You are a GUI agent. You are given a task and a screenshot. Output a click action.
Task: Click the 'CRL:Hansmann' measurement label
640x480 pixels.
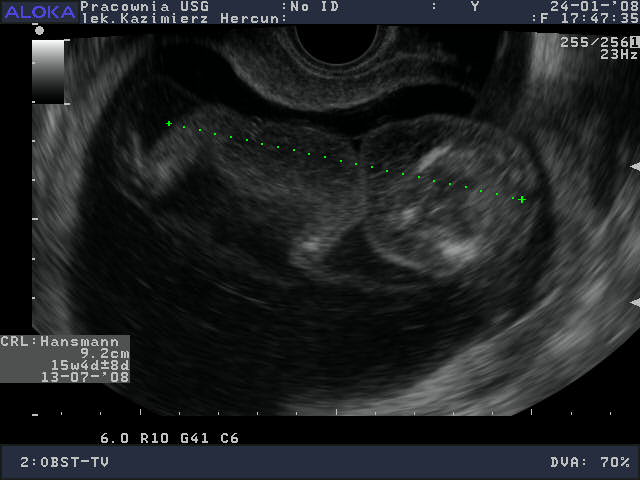(60, 341)
